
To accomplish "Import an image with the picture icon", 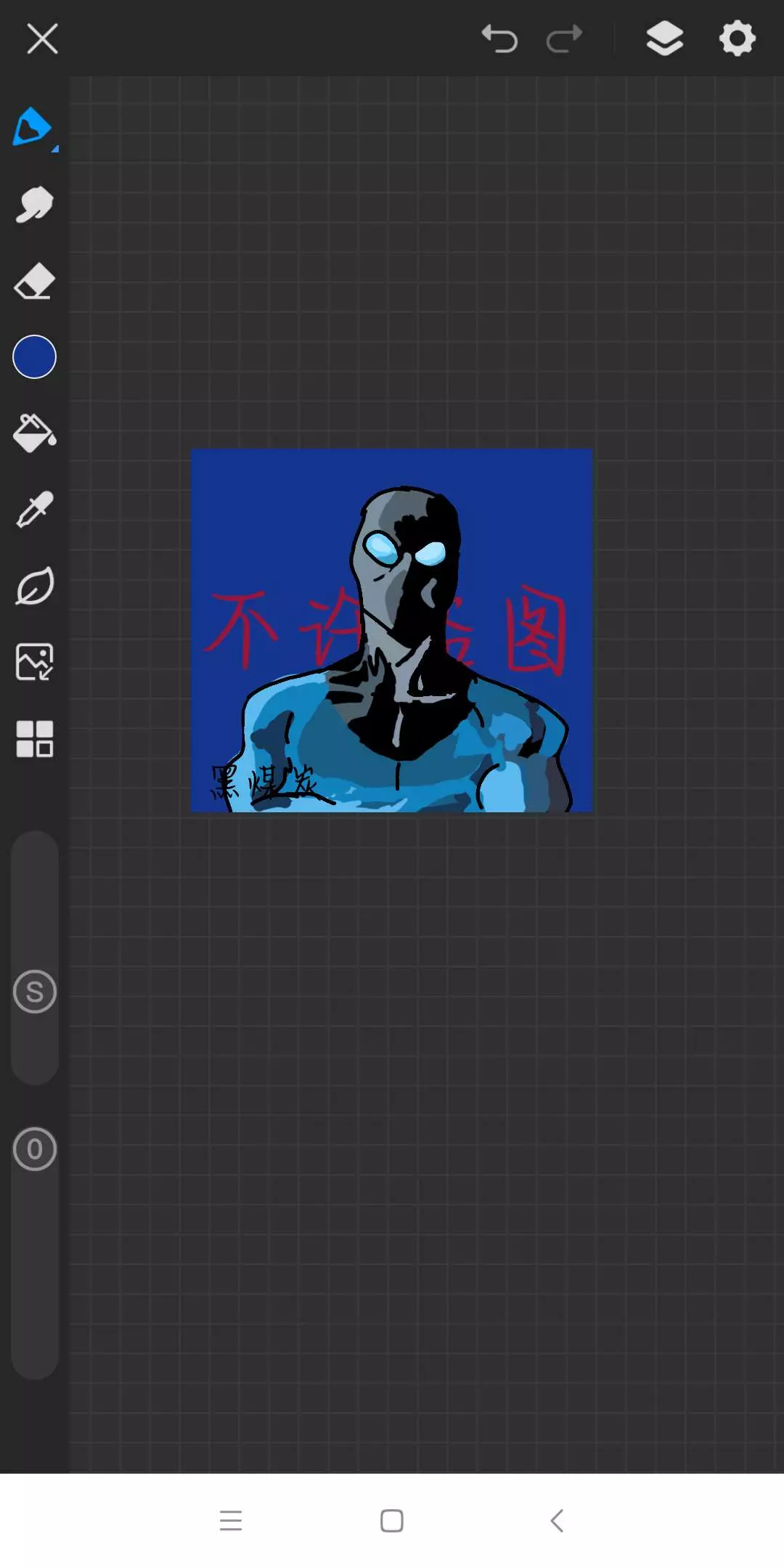I will (34, 662).
